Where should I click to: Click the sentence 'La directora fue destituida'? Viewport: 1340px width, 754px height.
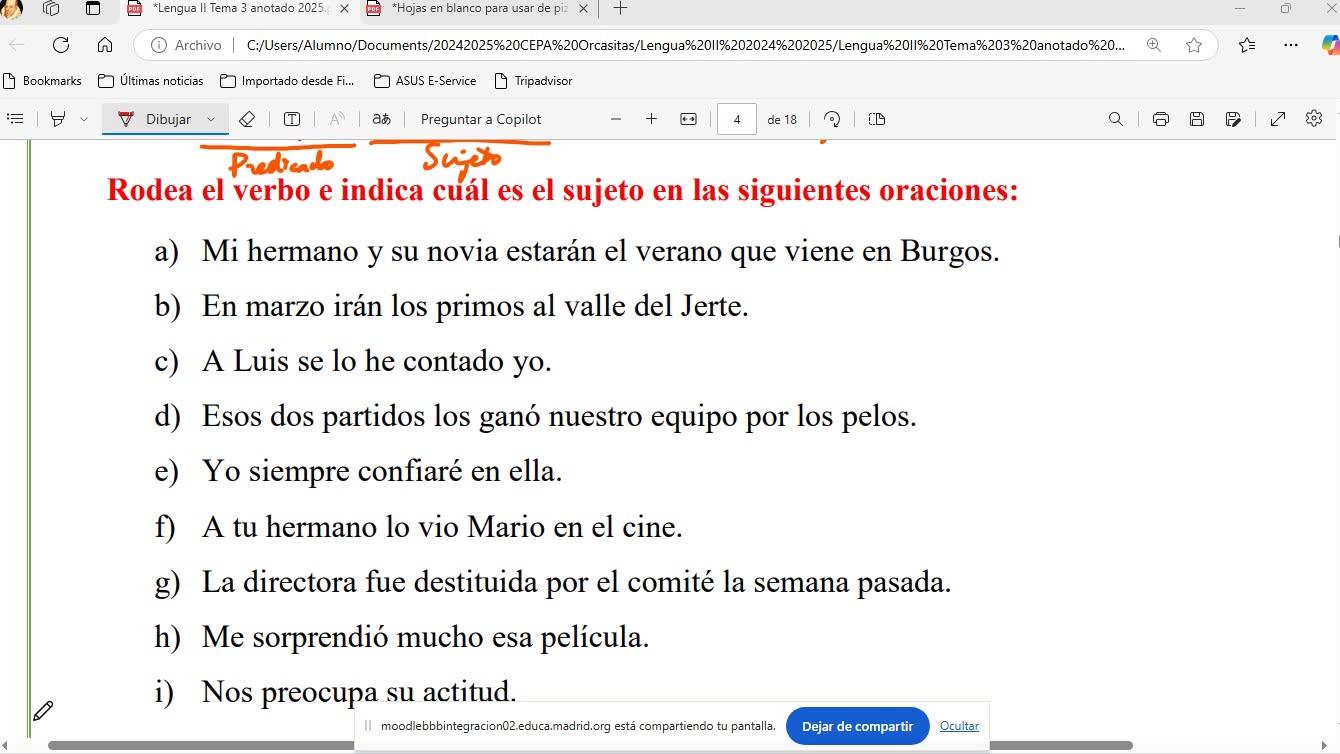577,581
